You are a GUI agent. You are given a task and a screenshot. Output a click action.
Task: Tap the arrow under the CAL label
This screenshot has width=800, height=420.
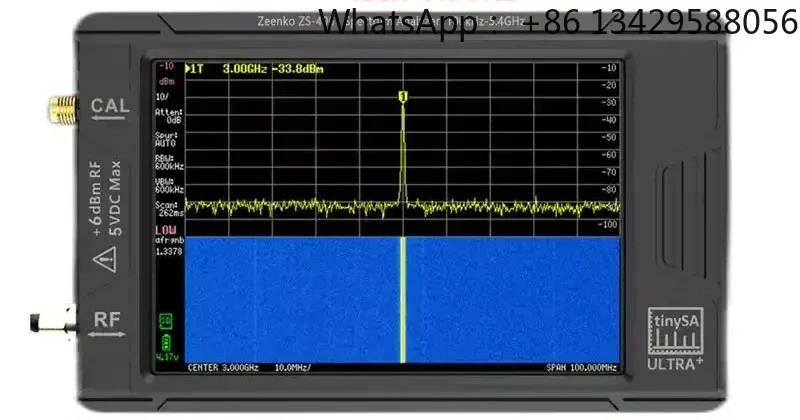[108, 118]
